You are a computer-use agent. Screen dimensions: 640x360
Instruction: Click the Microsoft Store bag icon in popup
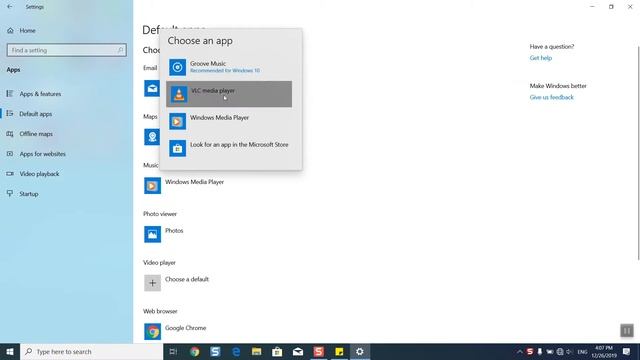coord(178,149)
